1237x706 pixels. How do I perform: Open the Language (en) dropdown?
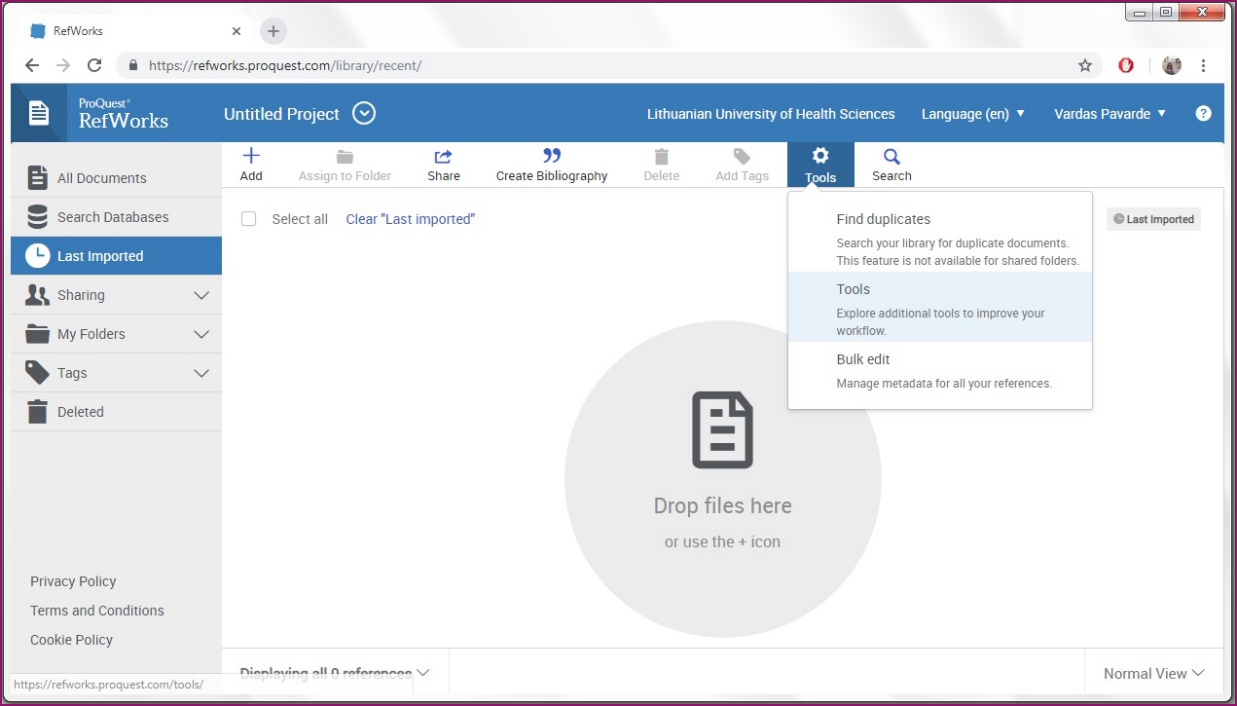click(x=973, y=114)
